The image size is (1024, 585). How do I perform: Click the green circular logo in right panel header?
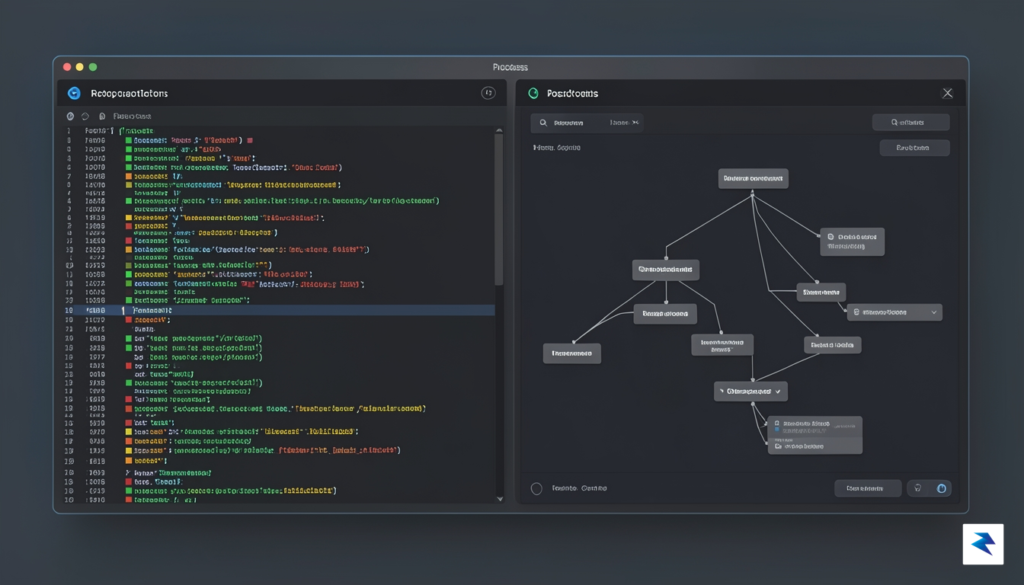click(x=534, y=93)
